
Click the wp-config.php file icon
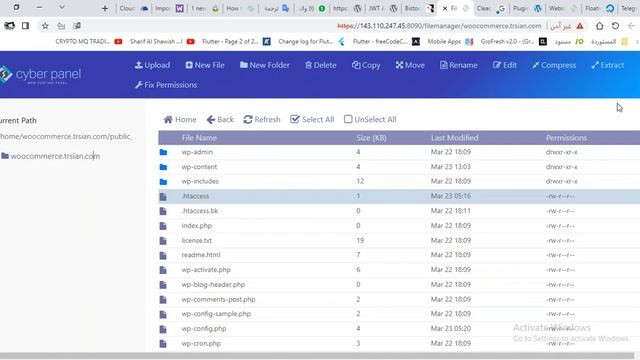163,329
